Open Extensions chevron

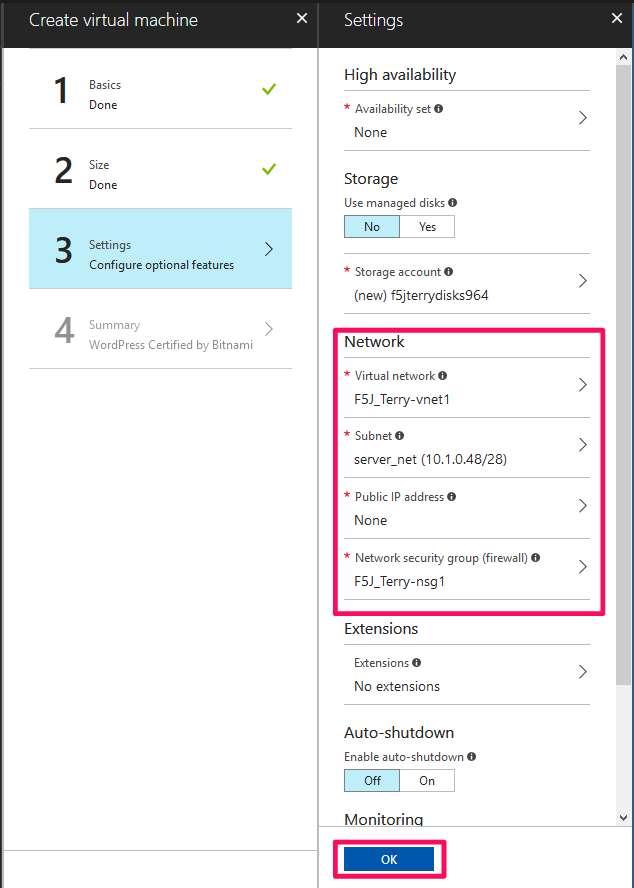coord(582,672)
